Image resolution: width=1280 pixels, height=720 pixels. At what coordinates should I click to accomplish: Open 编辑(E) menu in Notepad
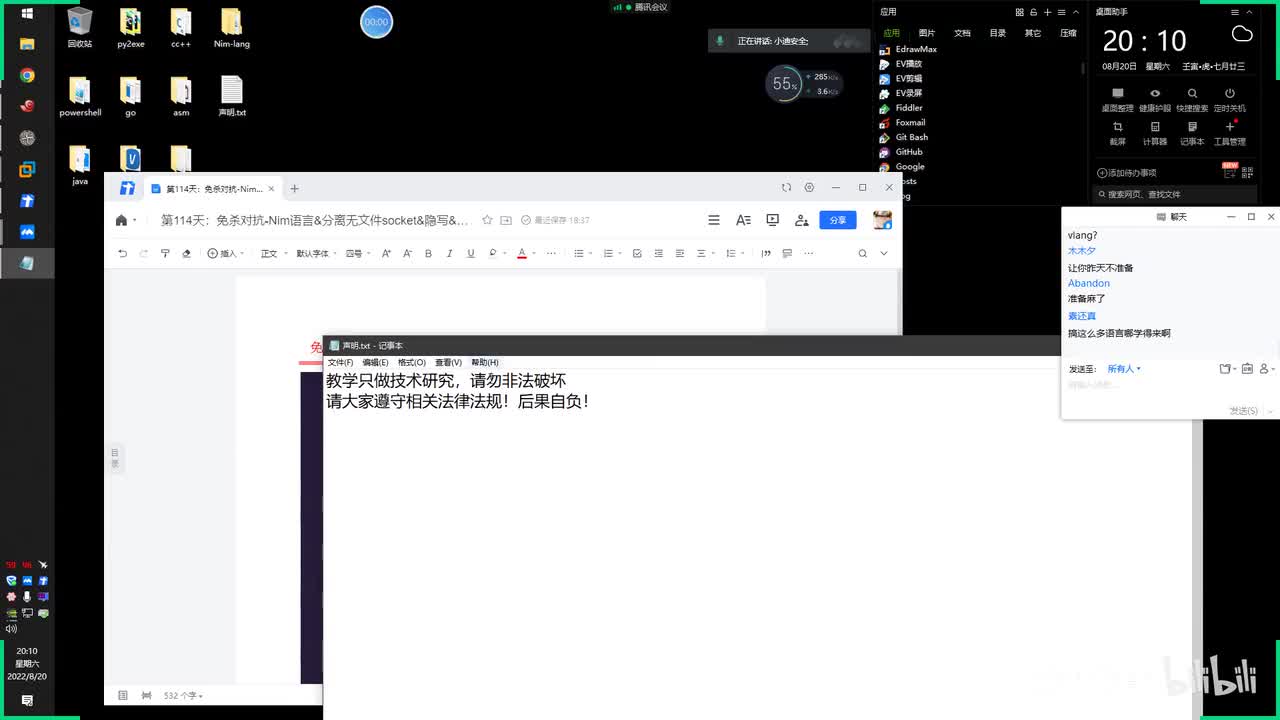click(x=375, y=362)
